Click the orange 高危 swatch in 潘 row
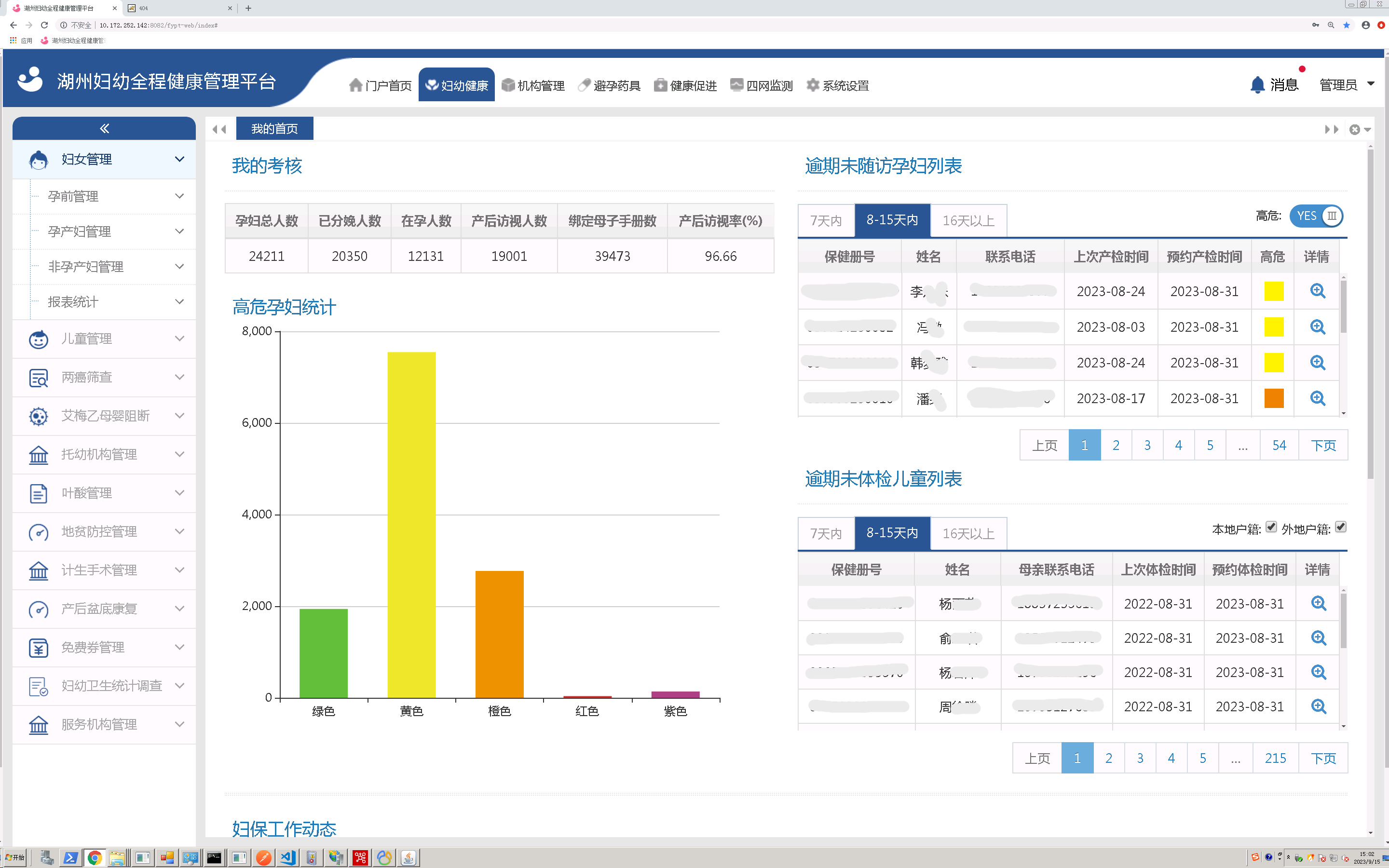The width and height of the screenshot is (1389, 868). click(1274, 398)
